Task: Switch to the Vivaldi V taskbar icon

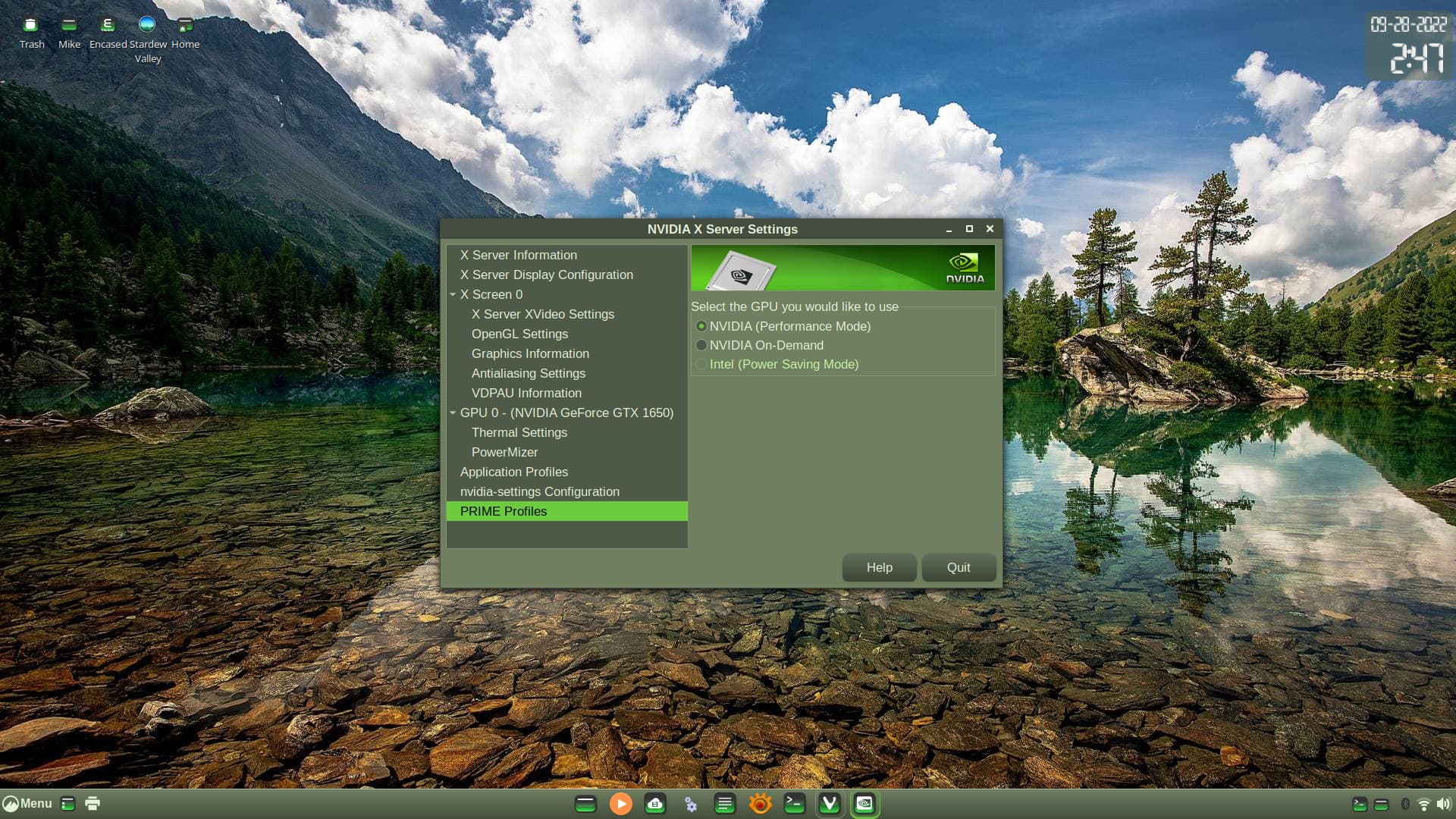Action: (x=830, y=804)
